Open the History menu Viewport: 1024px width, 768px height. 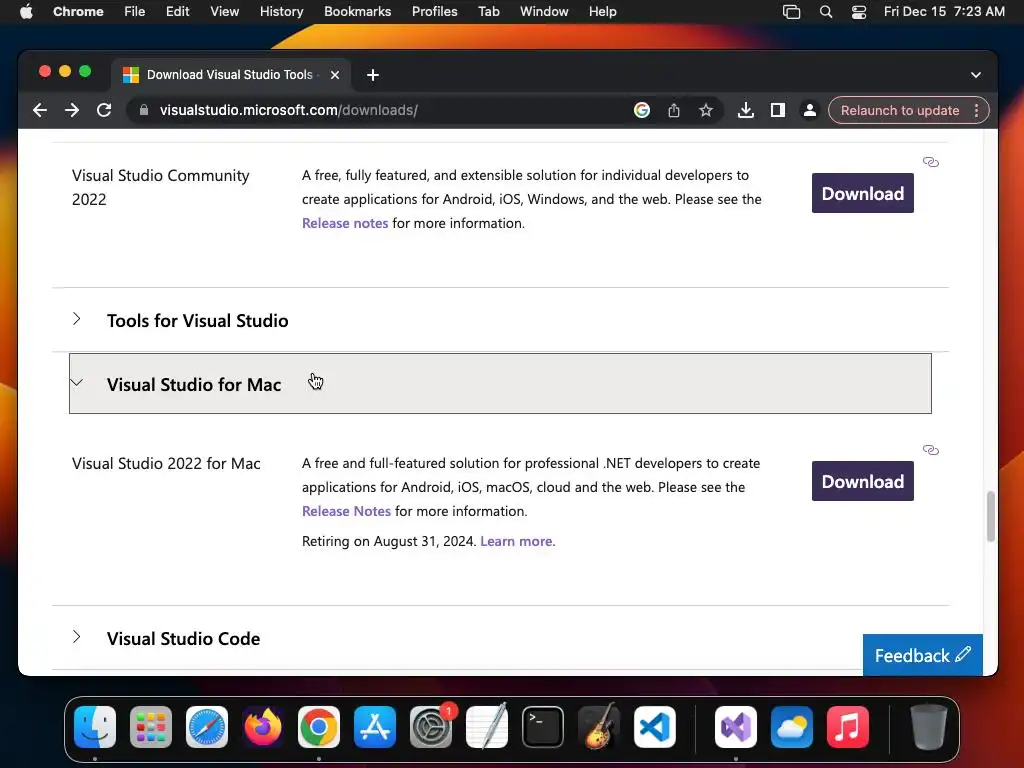pos(281,12)
